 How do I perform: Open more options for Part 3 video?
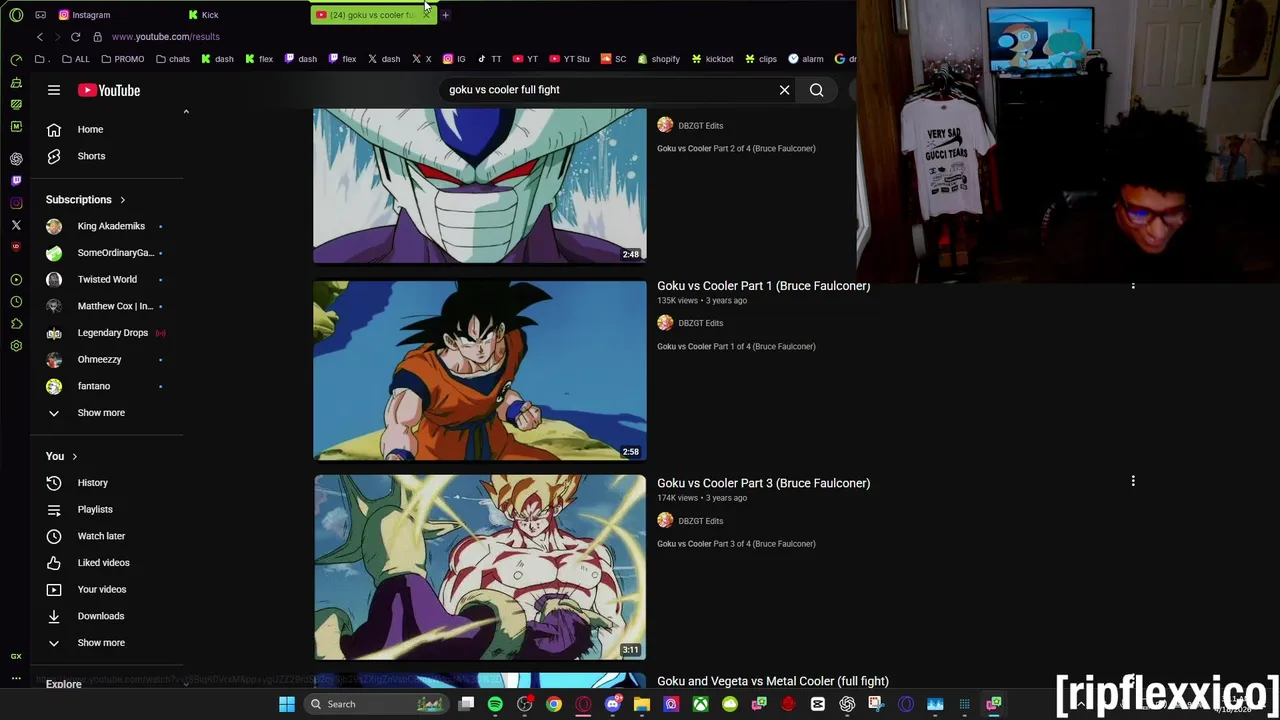pyautogui.click(x=1133, y=481)
